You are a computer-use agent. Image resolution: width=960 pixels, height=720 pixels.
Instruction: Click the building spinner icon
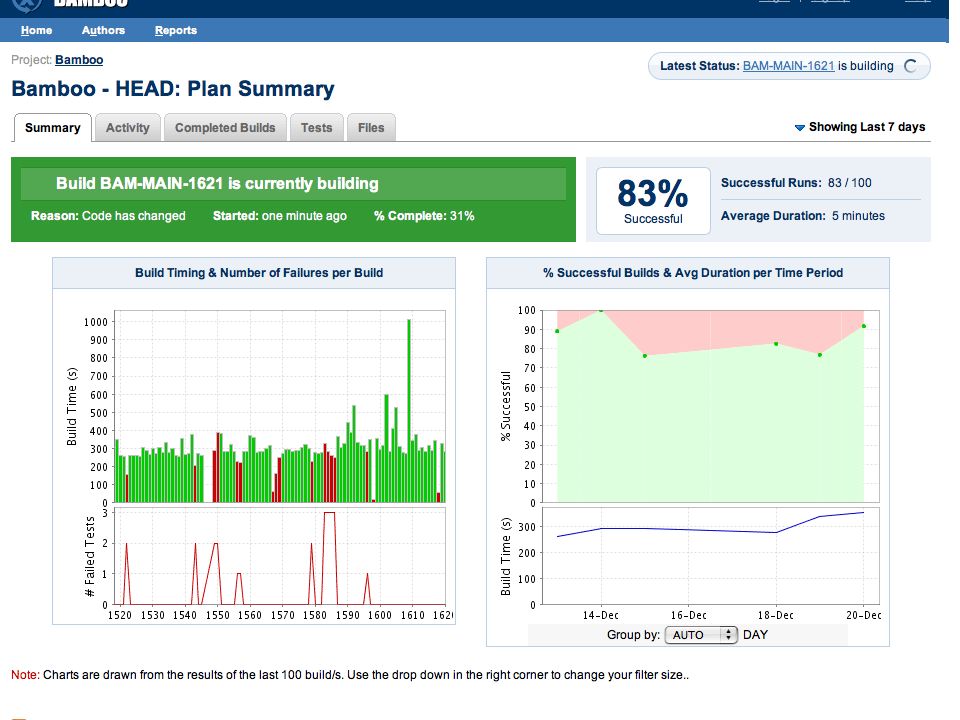(910, 66)
